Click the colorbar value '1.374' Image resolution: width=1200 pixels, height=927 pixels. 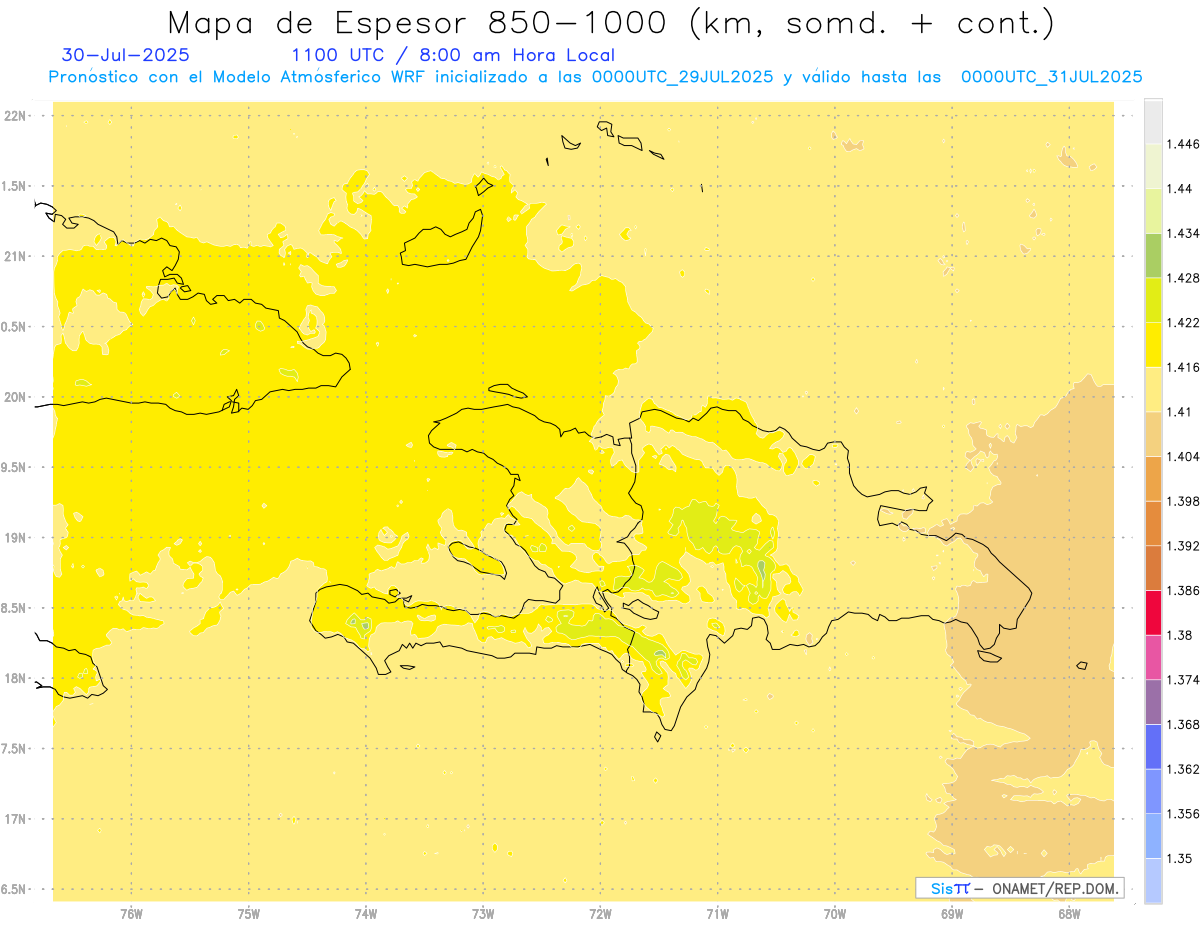1184,680
